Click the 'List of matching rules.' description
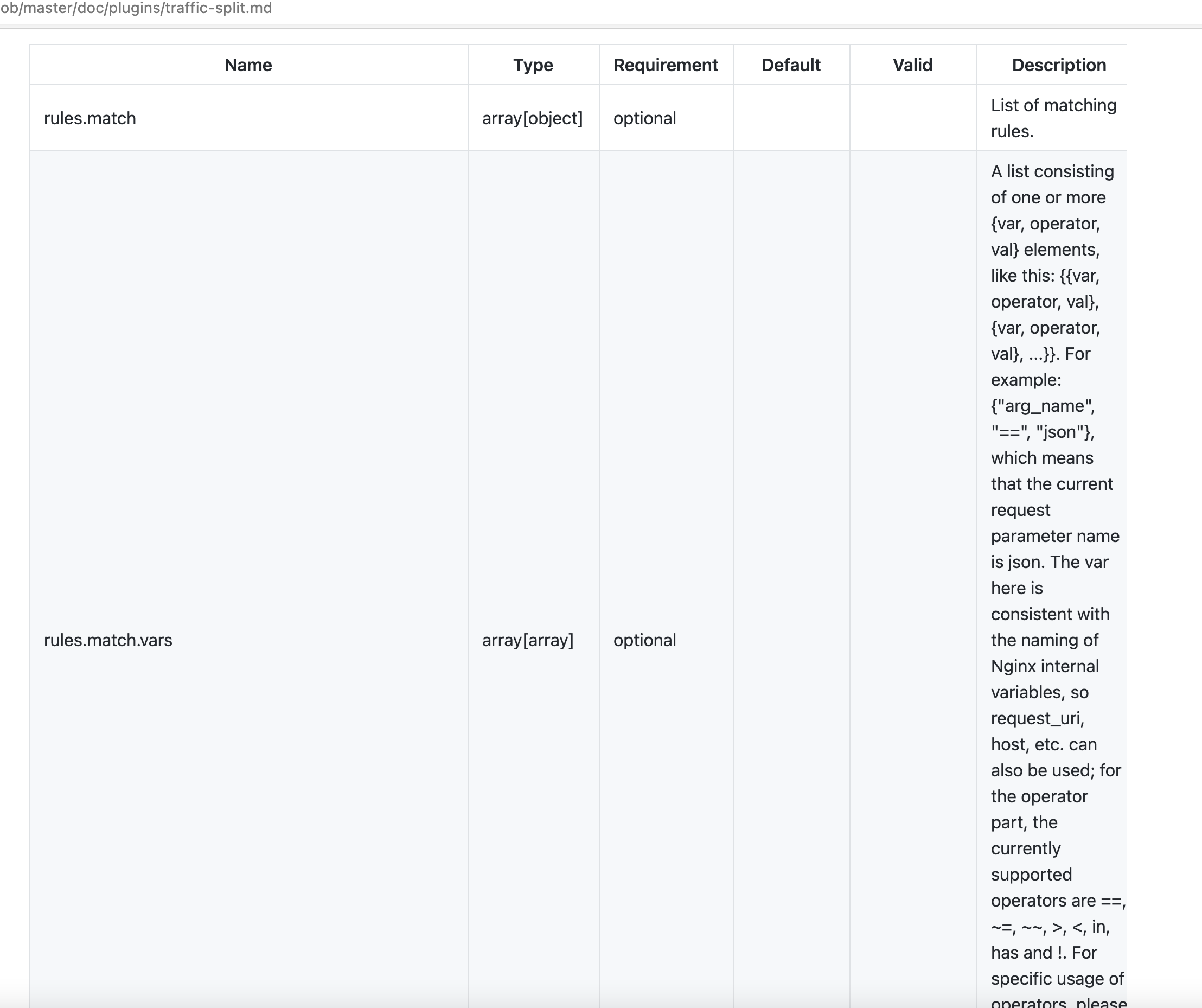 click(x=1054, y=118)
